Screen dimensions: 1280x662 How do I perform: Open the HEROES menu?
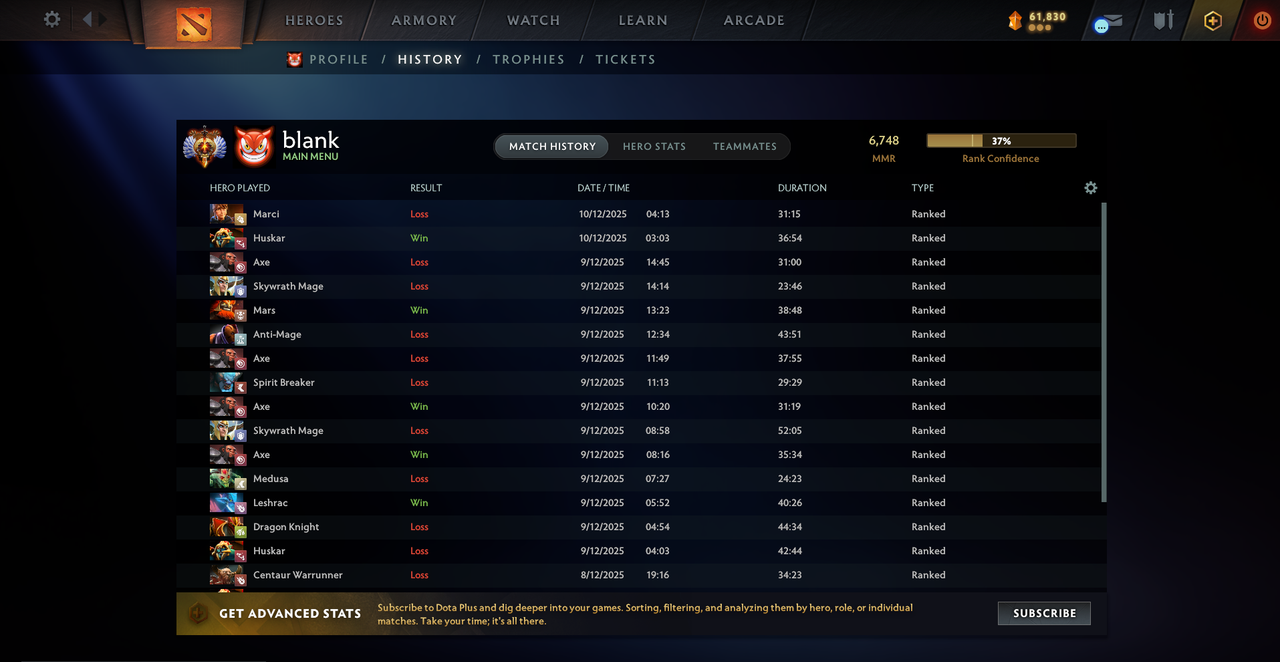(x=314, y=20)
